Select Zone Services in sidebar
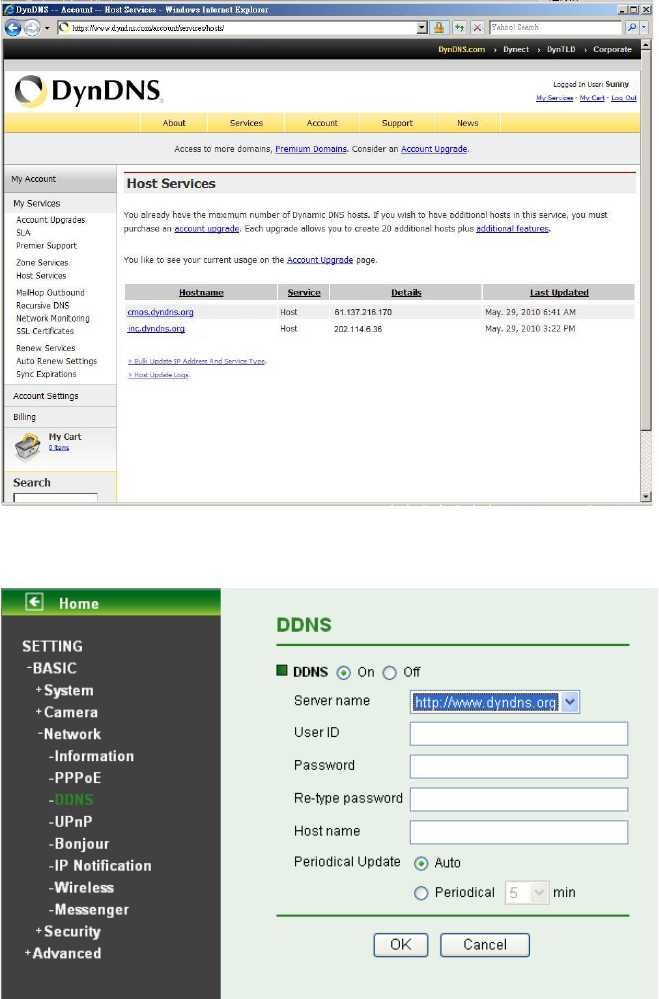This screenshot has height=999, width=659. 42,262
